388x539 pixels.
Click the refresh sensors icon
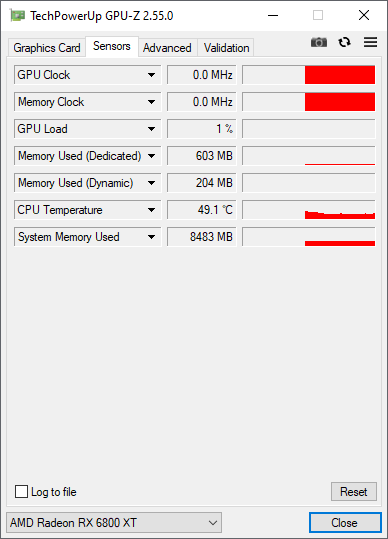344,42
